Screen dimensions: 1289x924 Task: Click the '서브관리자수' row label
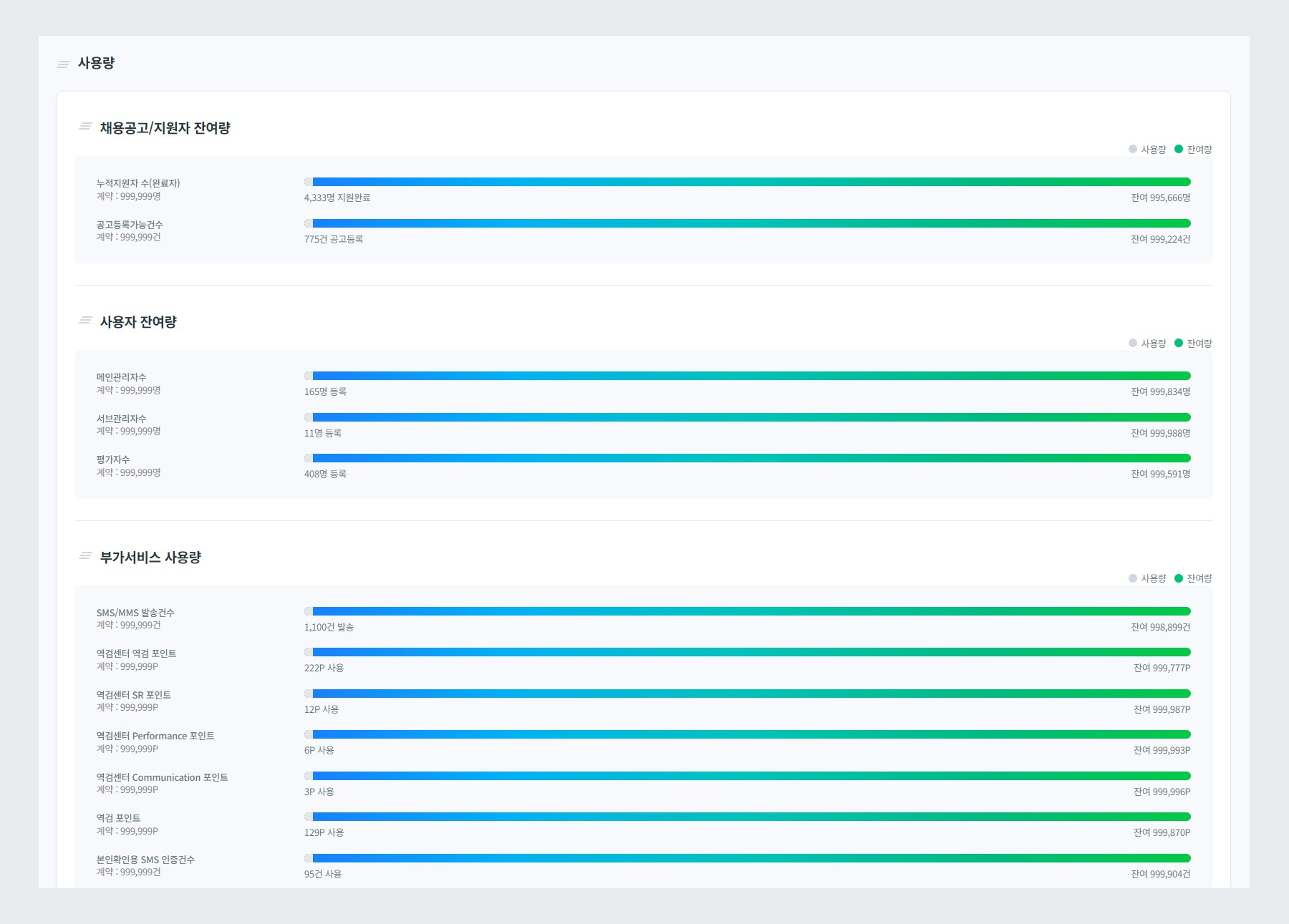pyautogui.click(x=122, y=419)
